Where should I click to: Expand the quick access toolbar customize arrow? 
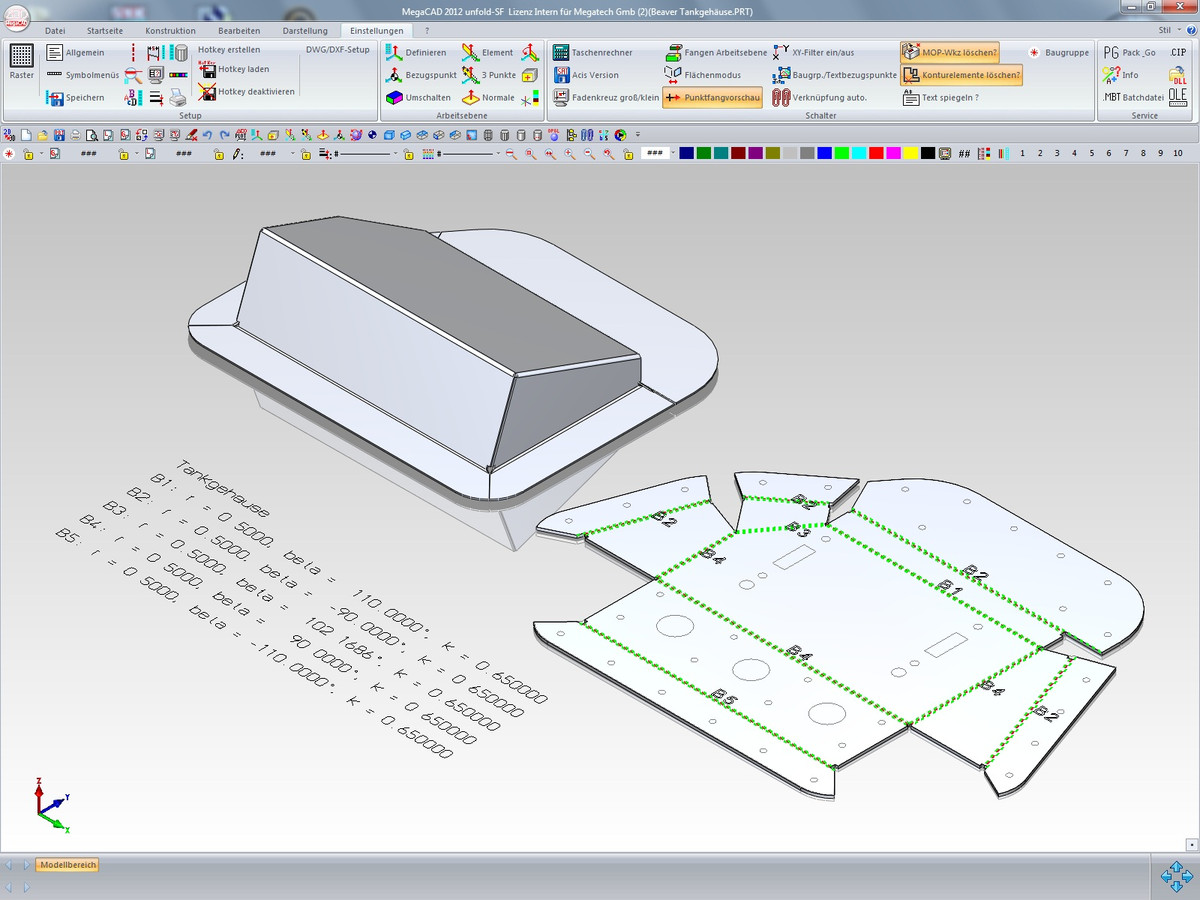(x=637, y=135)
